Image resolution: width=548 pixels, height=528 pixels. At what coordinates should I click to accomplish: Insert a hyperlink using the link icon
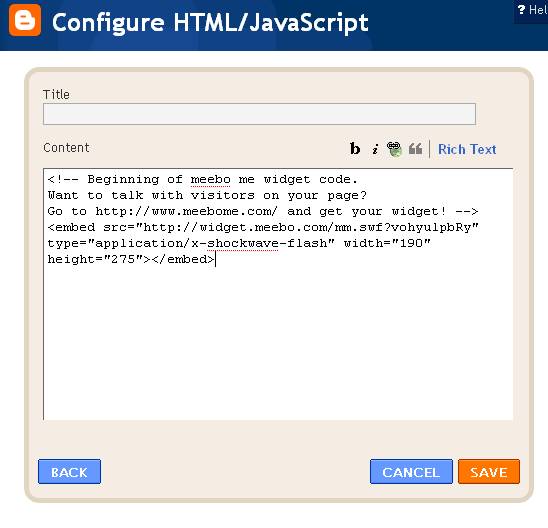click(394, 149)
